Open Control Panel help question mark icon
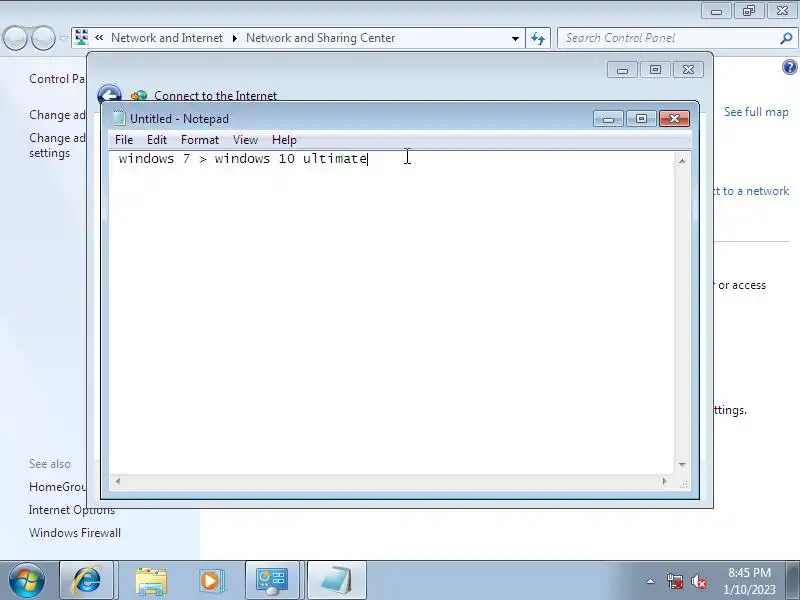 point(789,67)
